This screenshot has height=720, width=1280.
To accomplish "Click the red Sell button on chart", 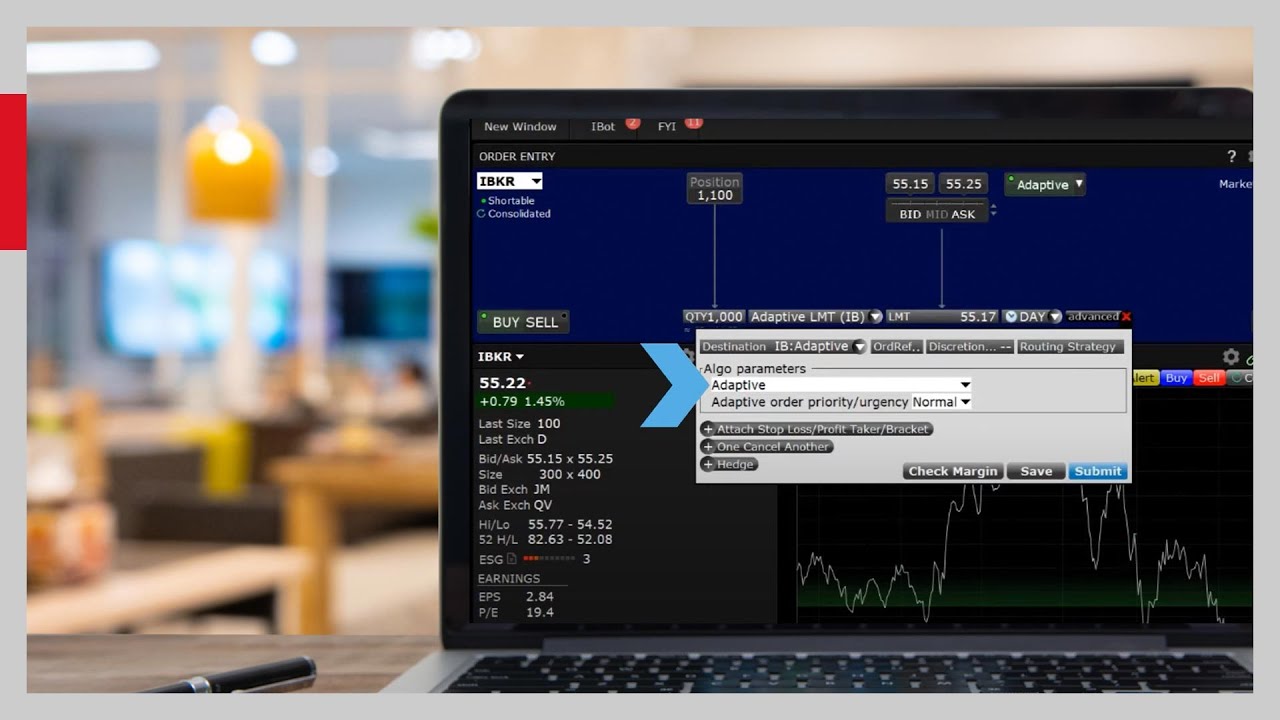I will (1209, 378).
